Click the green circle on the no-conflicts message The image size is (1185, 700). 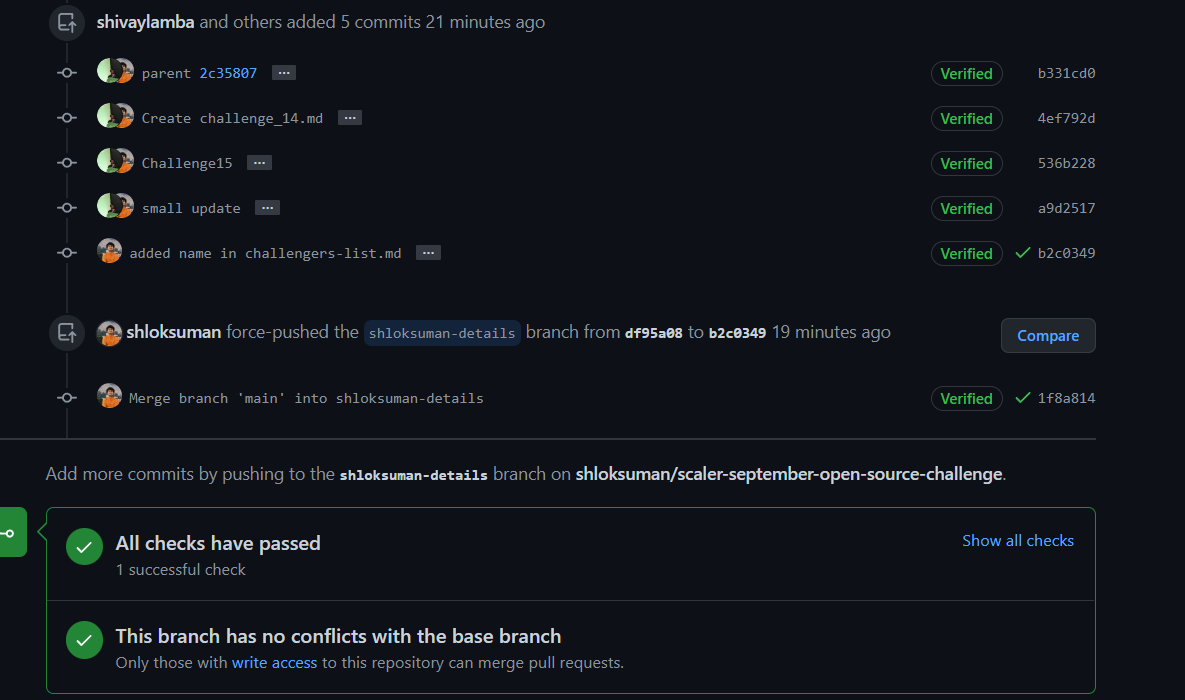coord(84,640)
